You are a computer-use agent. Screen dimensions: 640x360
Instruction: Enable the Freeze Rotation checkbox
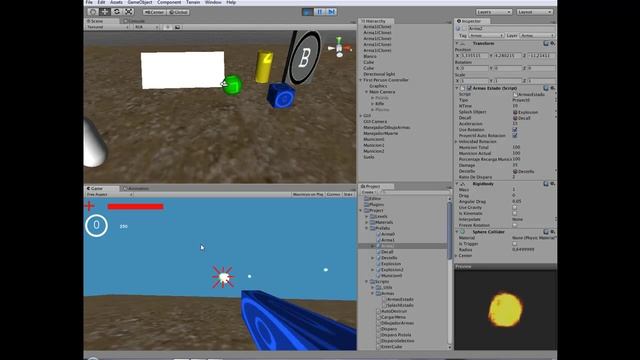coord(515,225)
